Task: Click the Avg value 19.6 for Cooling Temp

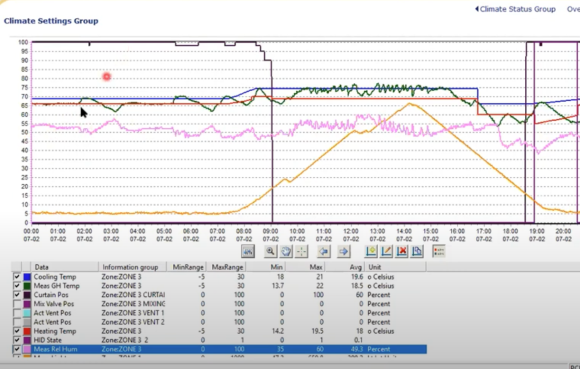Action: pyautogui.click(x=357, y=277)
